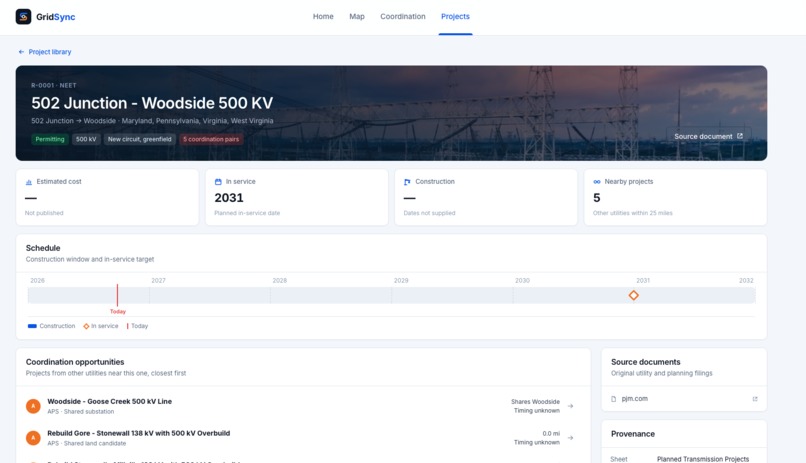Viewport: 806px width, 463px height.
Task: Switch to the Map tab
Action: tap(357, 16)
